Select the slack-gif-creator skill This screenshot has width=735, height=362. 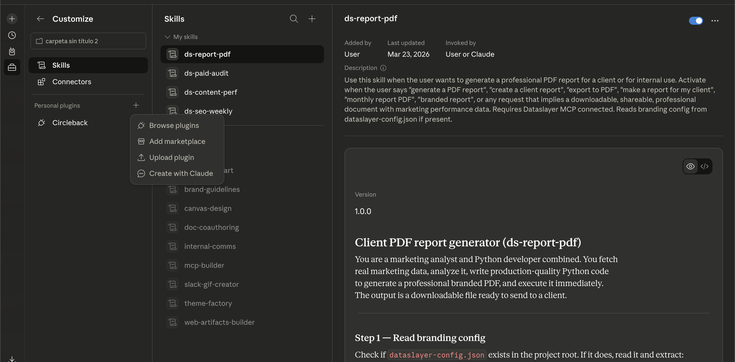click(x=242, y=284)
